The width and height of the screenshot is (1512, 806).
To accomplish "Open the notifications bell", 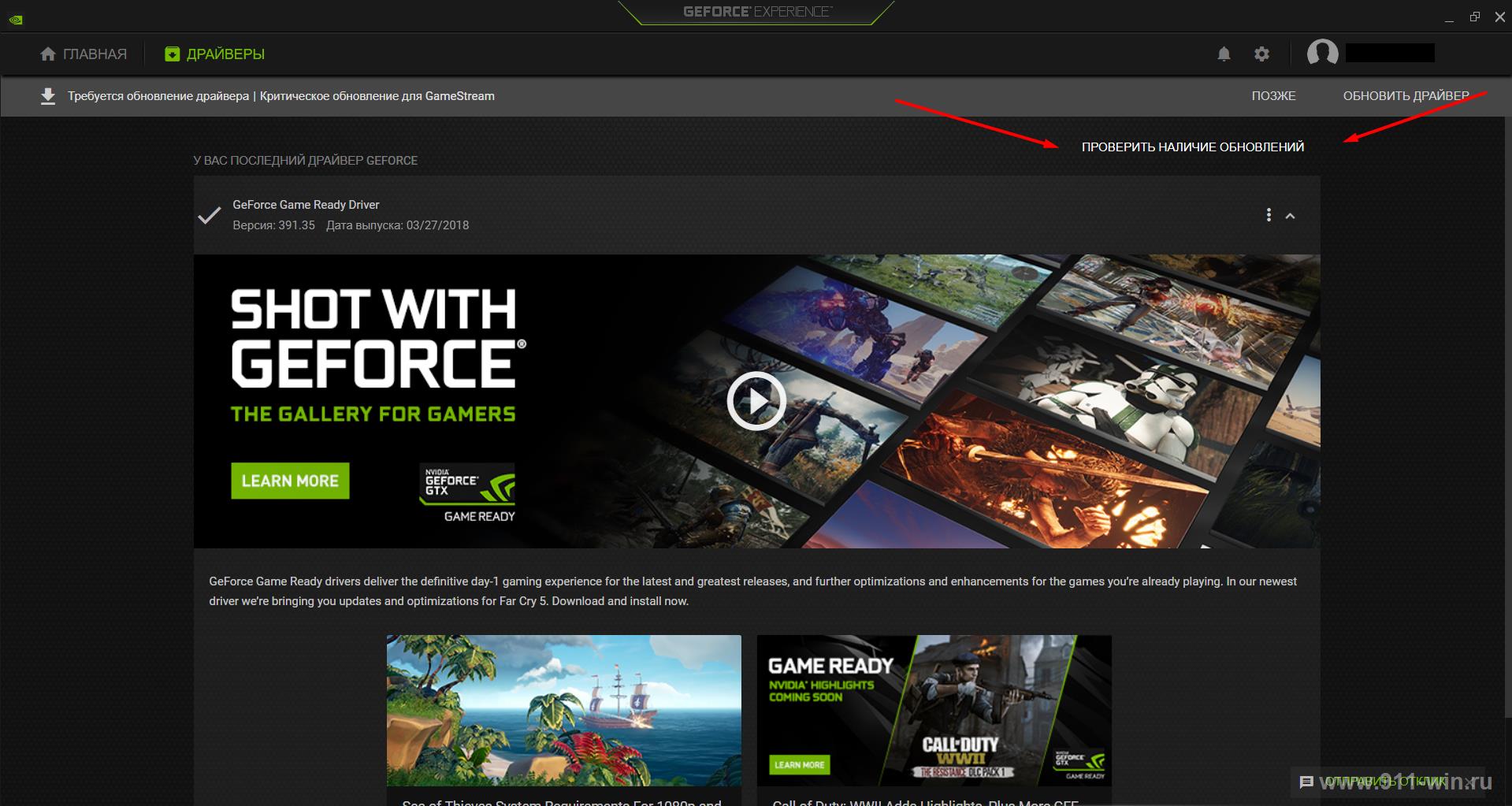I will (x=1224, y=54).
